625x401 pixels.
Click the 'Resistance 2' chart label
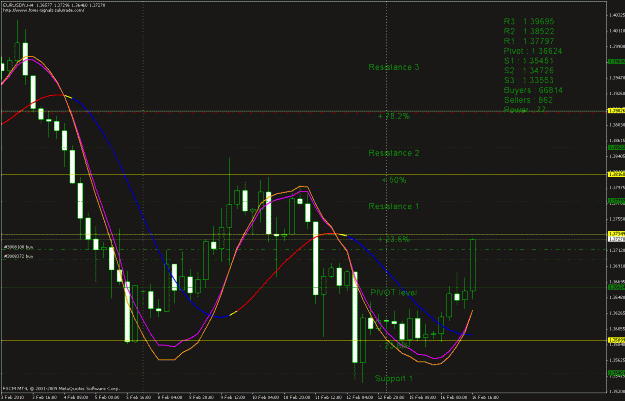coord(394,153)
